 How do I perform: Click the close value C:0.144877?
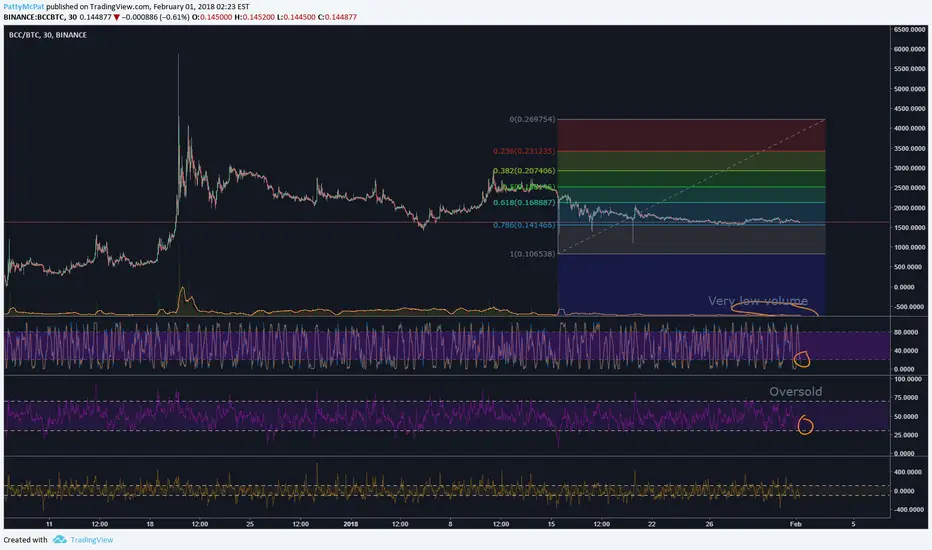tap(338, 17)
